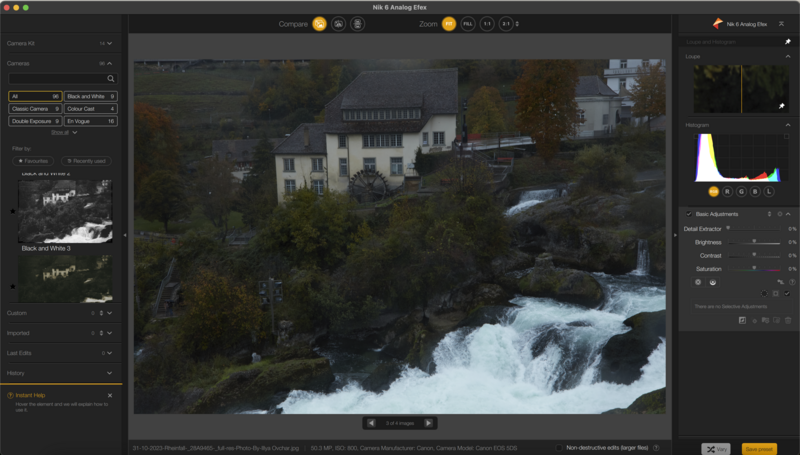The width and height of the screenshot is (800, 455).
Task: Collapse Basic Adjustments section
Action: coord(788,214)
